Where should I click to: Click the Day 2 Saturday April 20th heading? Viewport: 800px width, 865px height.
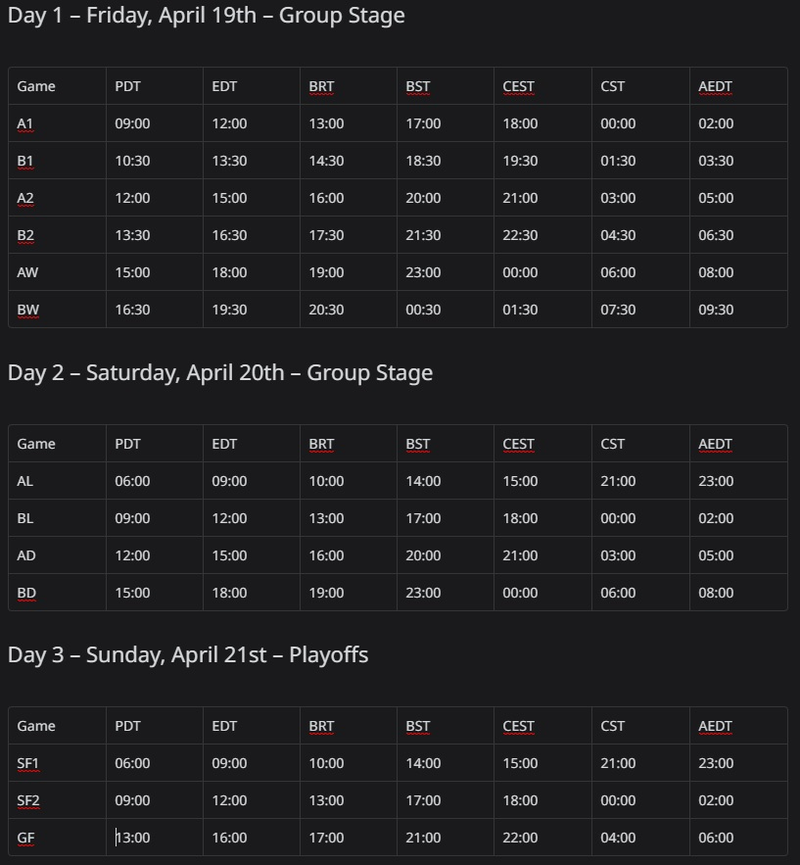click(x=220, y=373)
